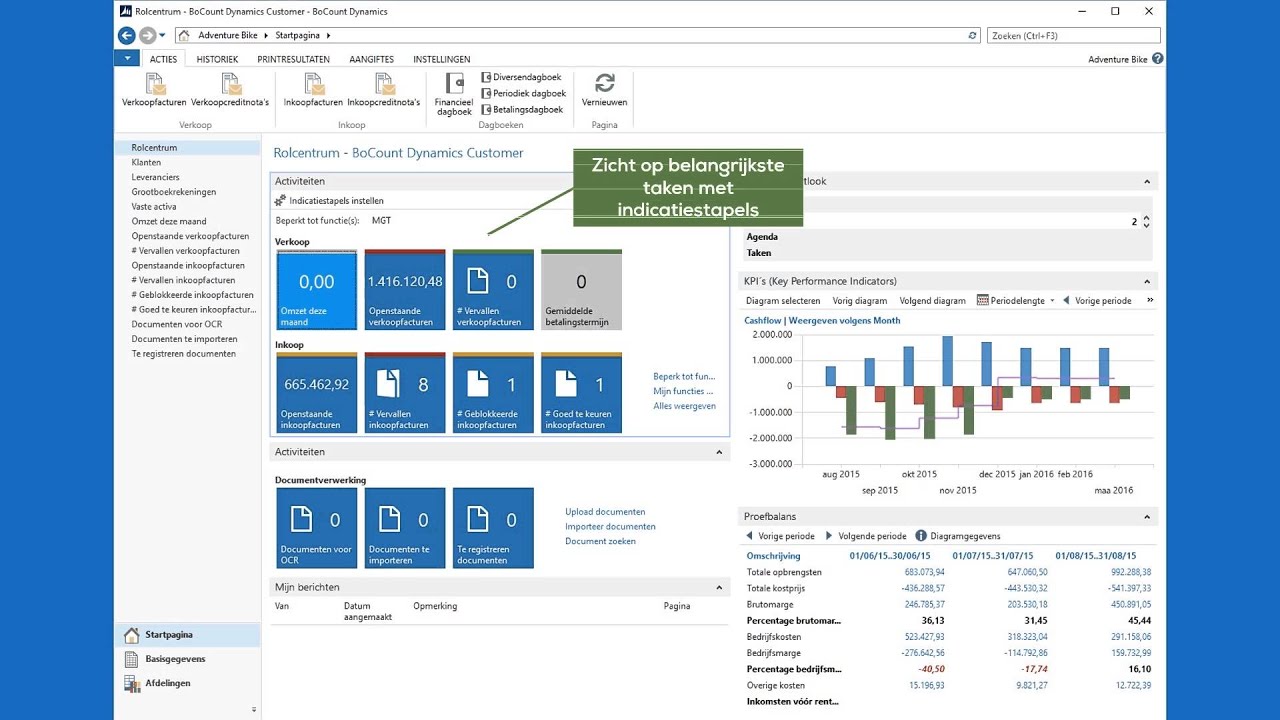The image size is (1280, 720).
Task: Increase Outlook count stepper value
Action: click(1146, 218)
